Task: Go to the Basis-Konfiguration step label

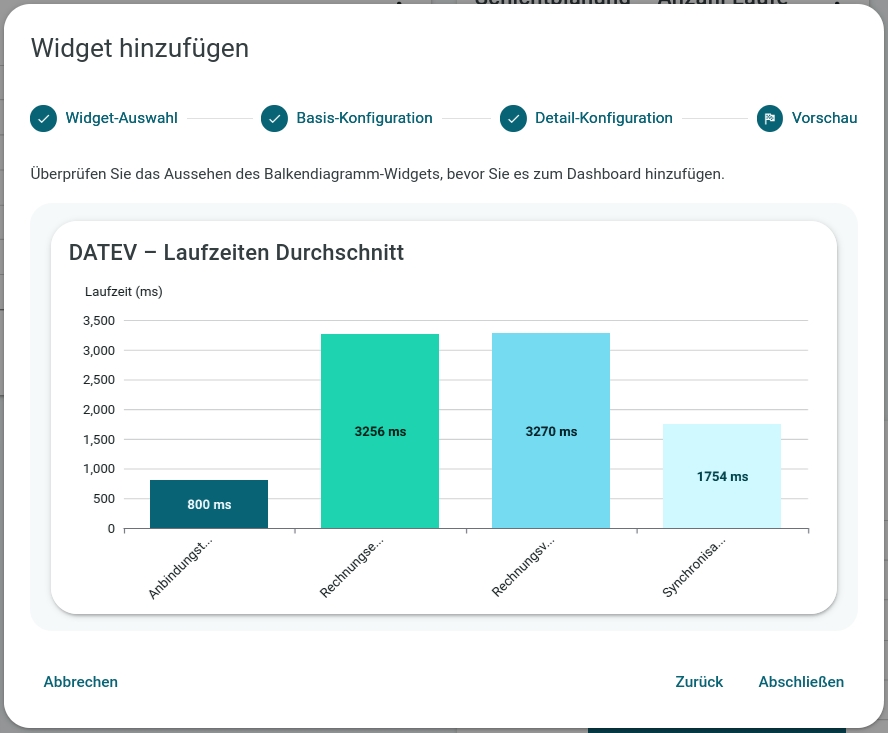Action: 364,118
